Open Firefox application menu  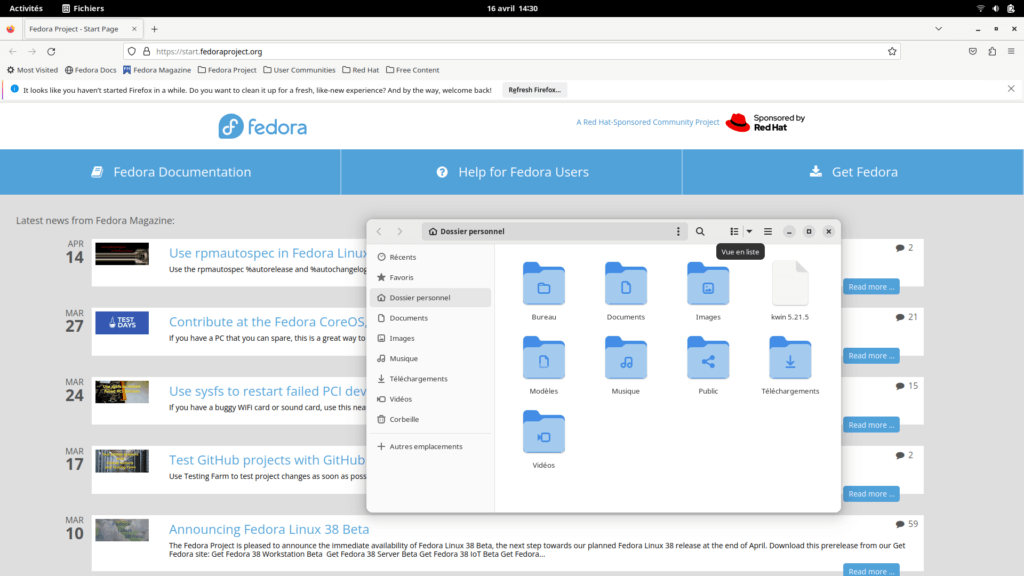pyautogui.click(x=1011, y=51)
